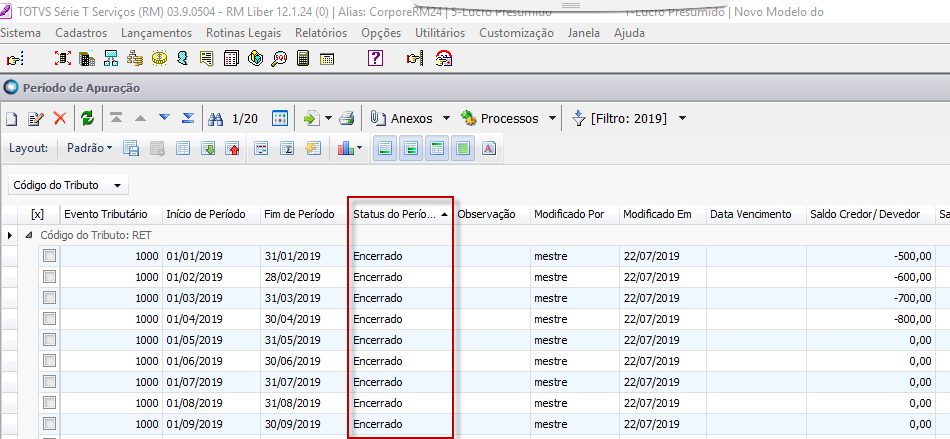Open the Customização menu

point(516,33)
